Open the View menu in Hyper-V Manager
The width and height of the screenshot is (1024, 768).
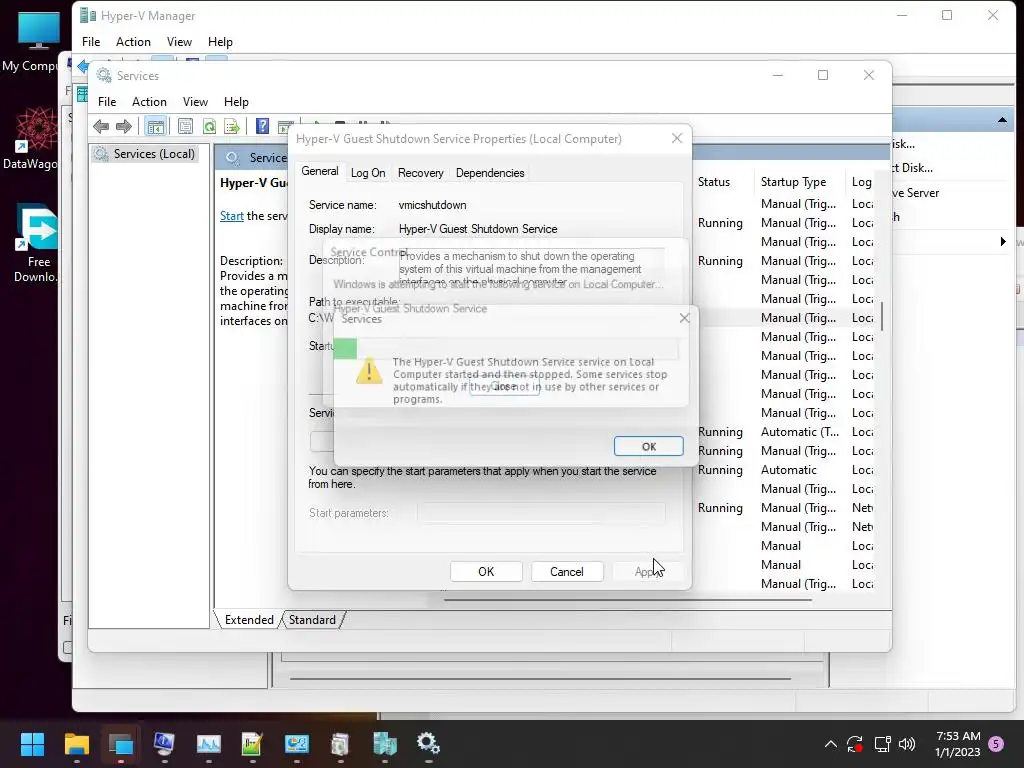point(179,42)
